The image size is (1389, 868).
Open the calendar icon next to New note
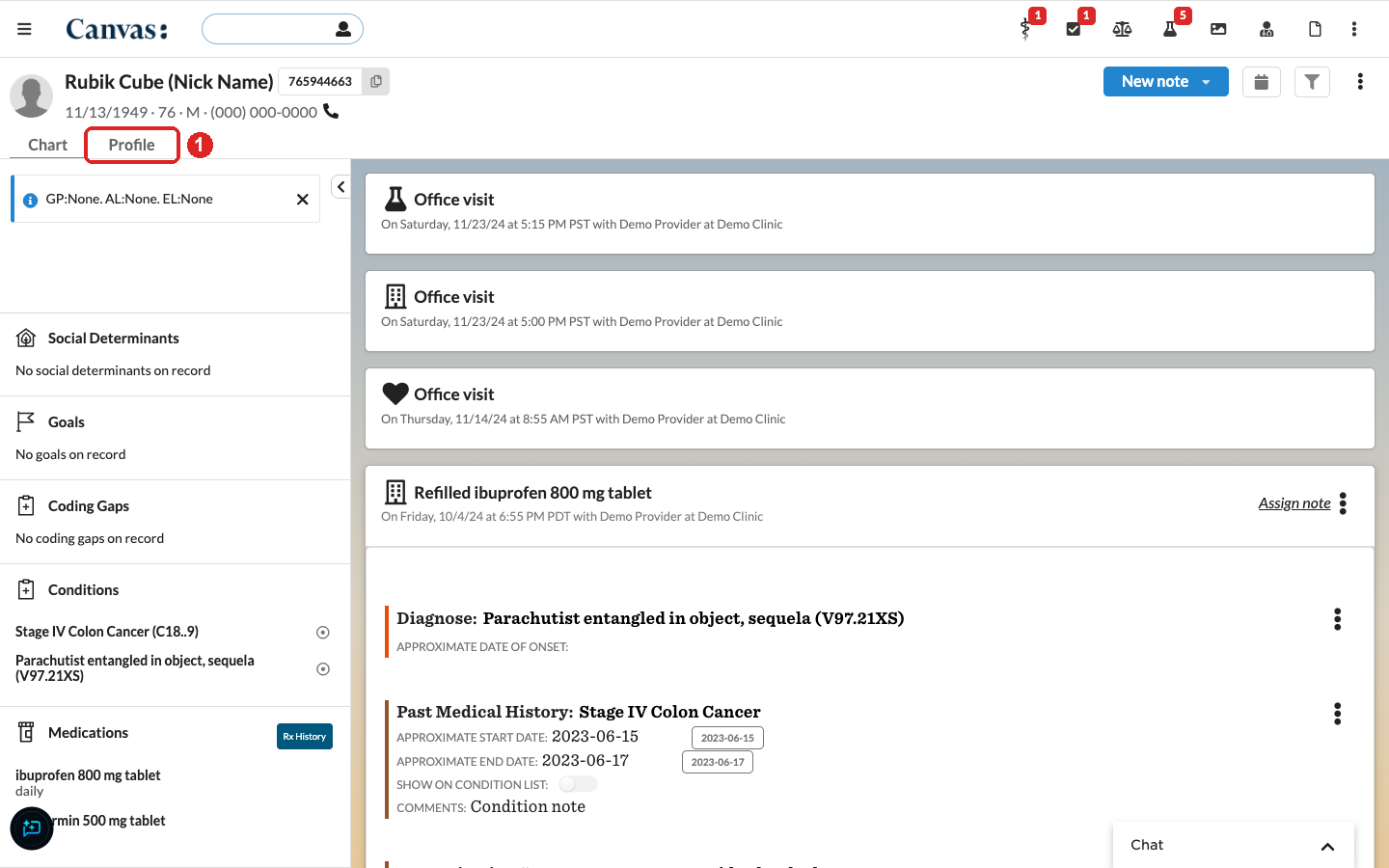point(1261,82)
